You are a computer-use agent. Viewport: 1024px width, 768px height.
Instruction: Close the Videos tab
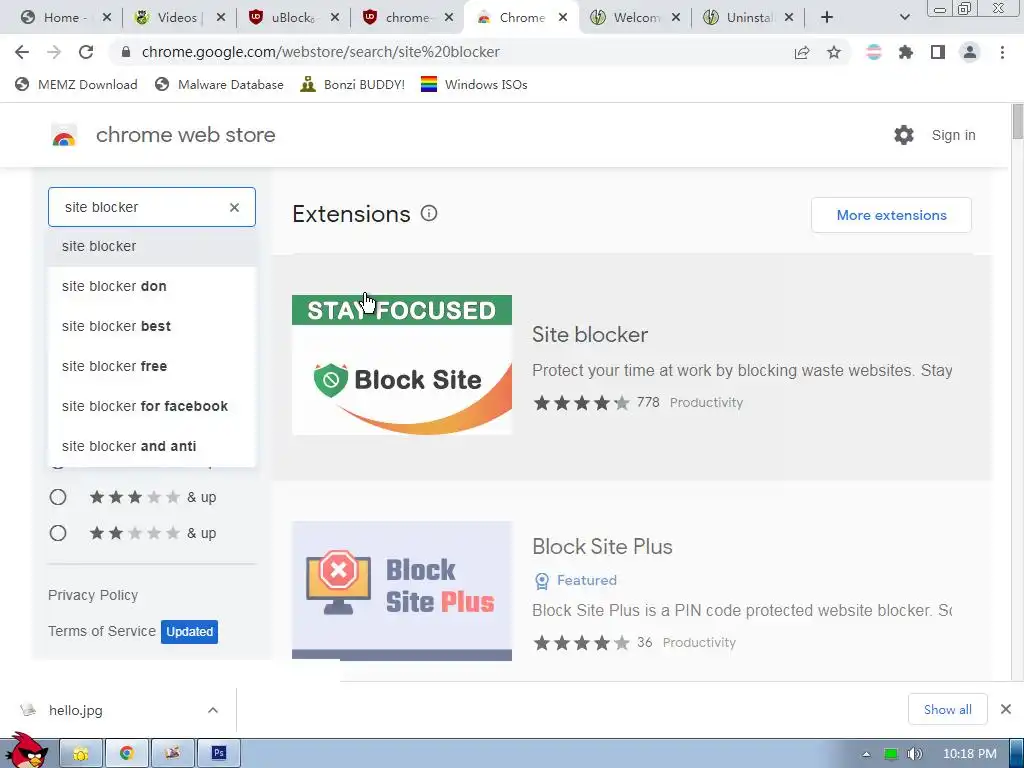221,18
